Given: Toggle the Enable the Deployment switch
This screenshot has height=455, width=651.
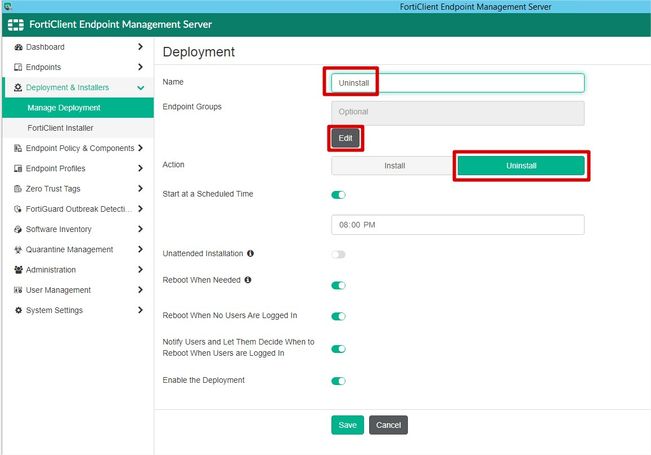Looking at the screenshot, I should [x=338, y=381].
